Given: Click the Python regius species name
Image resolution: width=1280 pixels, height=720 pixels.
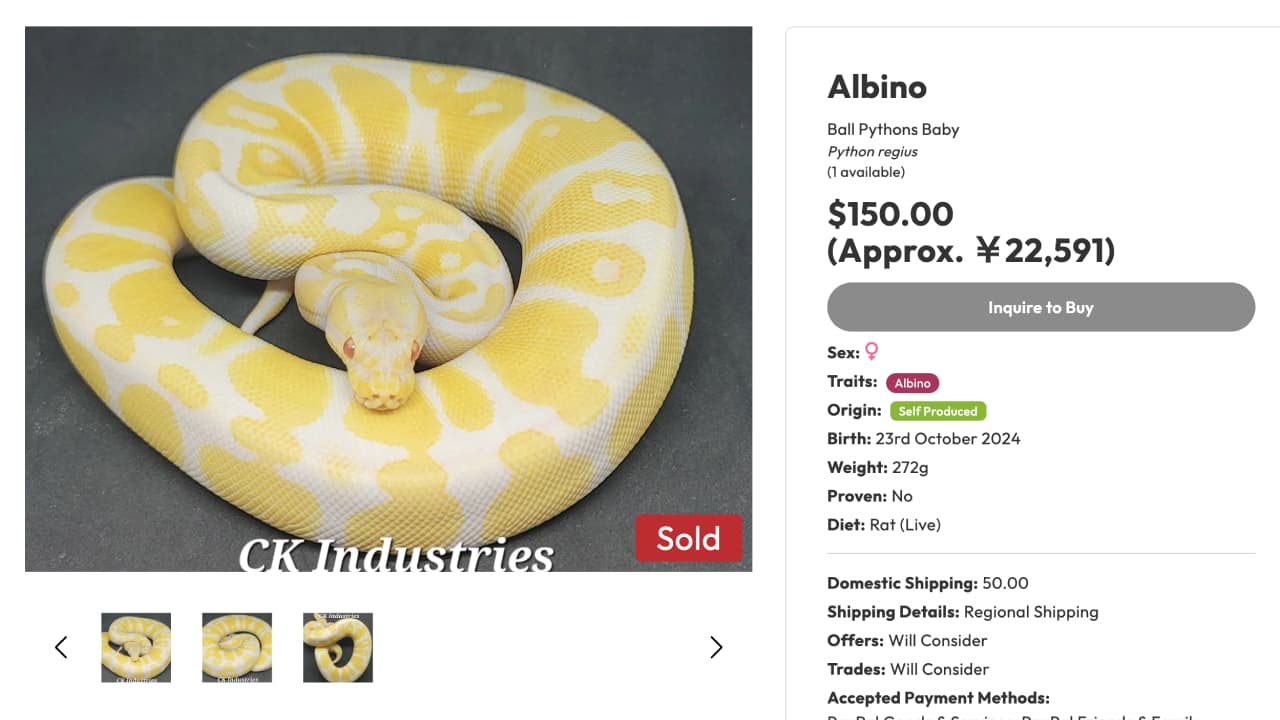Looking at the screenshot, I should click(872, 152).
